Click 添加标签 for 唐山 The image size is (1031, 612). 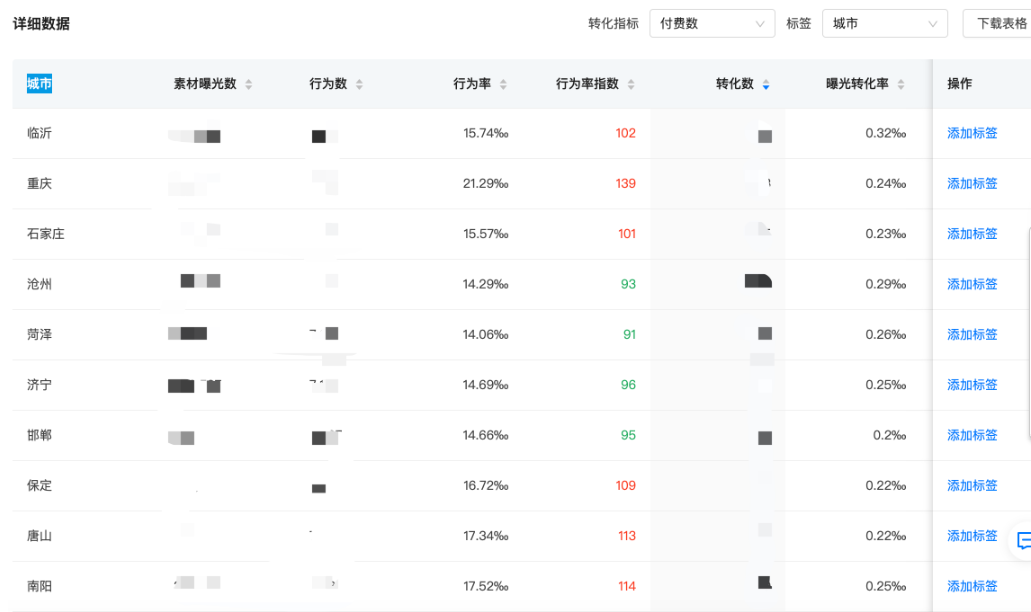pos(970,535)
